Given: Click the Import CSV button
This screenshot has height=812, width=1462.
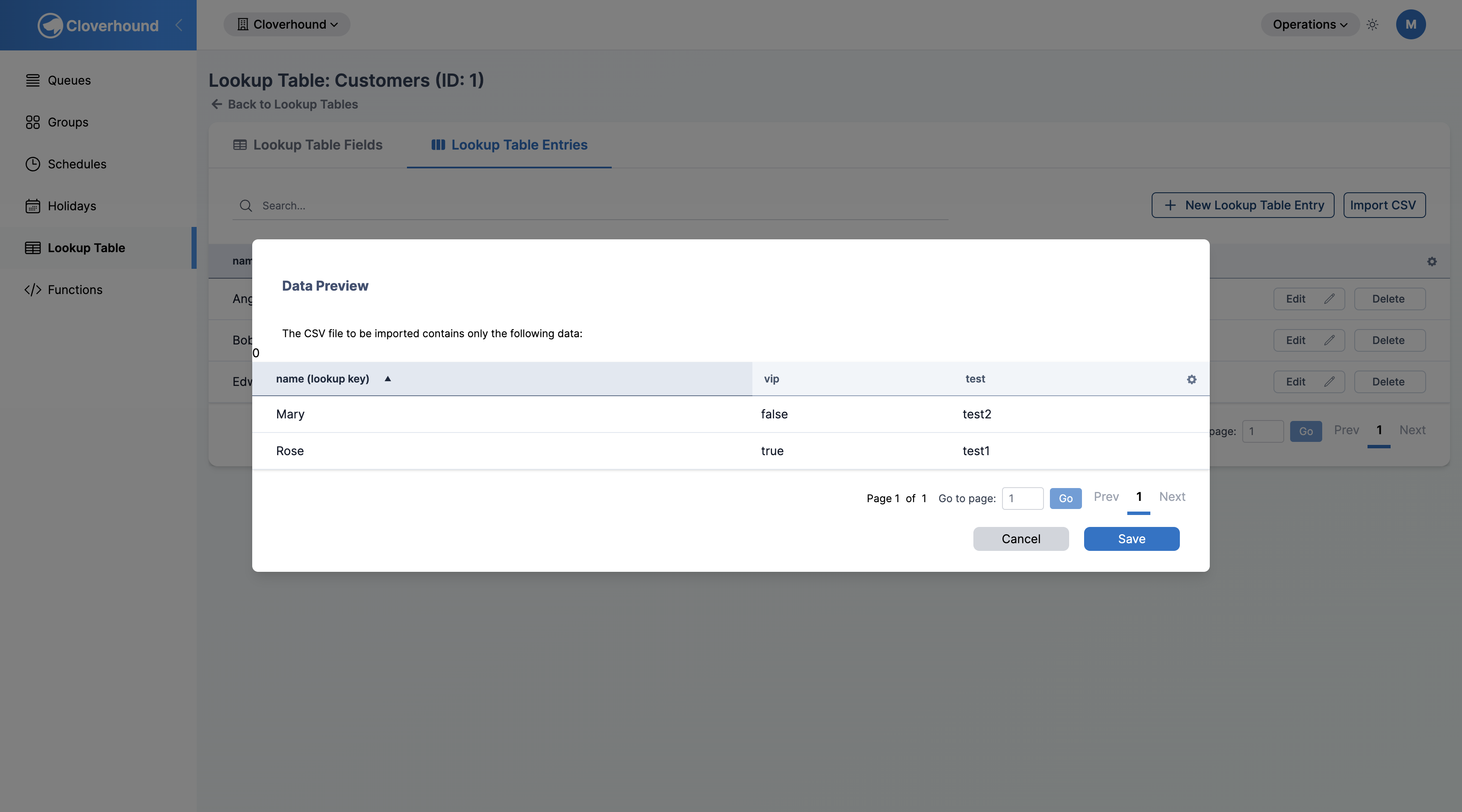Looking at the screenshot, I should (x=1384, y=206).
